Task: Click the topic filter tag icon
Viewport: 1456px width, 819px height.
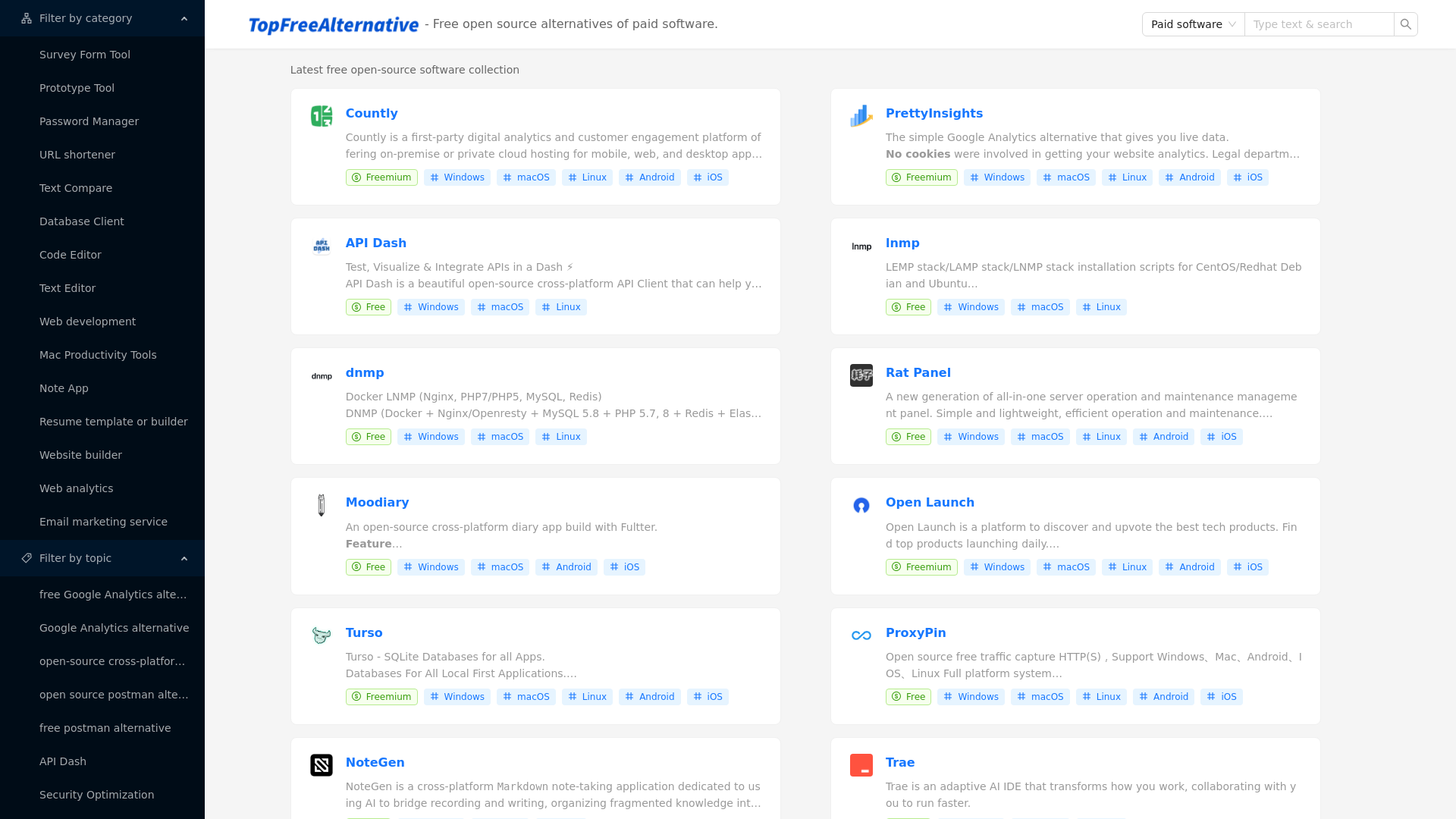Action: click(27, 558)
